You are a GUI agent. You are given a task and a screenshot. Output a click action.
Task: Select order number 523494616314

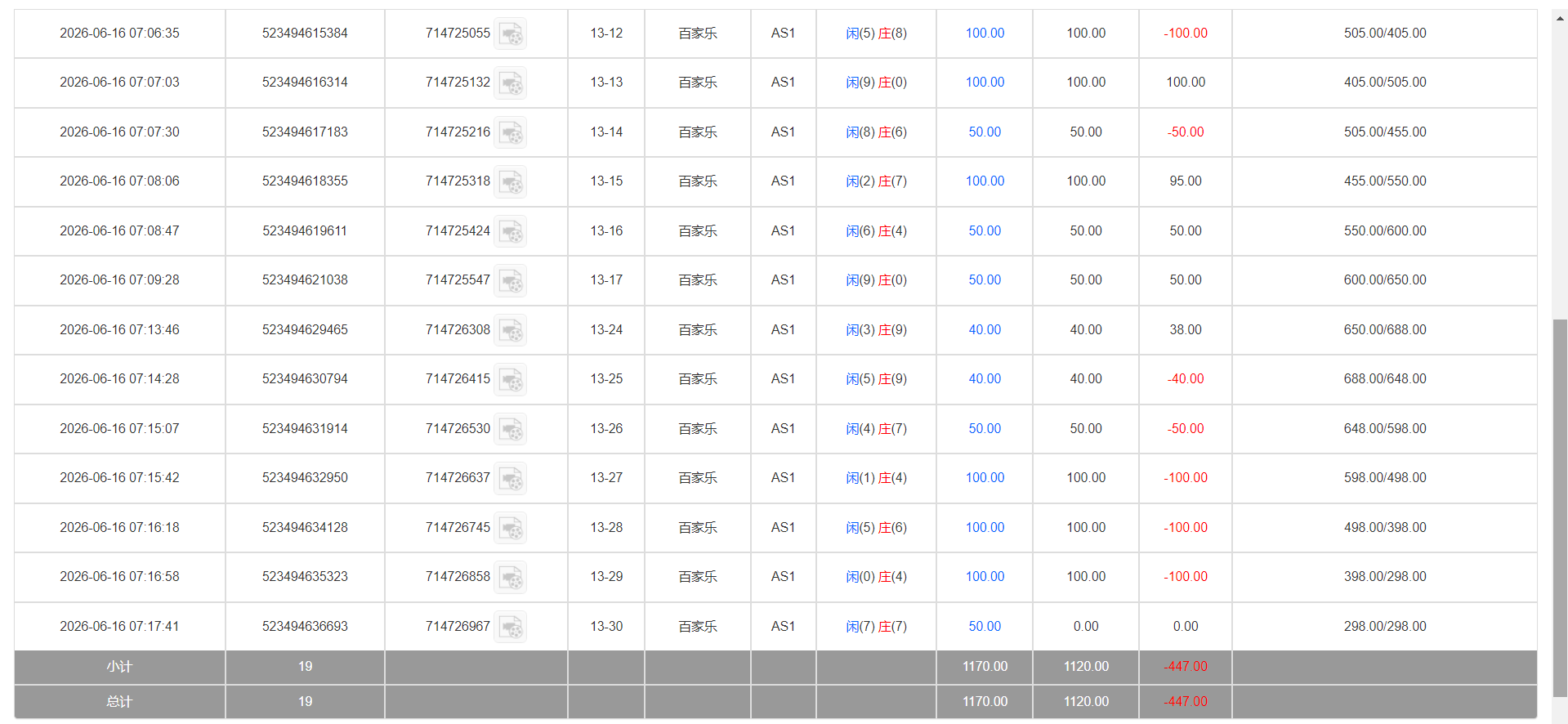[305, 83]
